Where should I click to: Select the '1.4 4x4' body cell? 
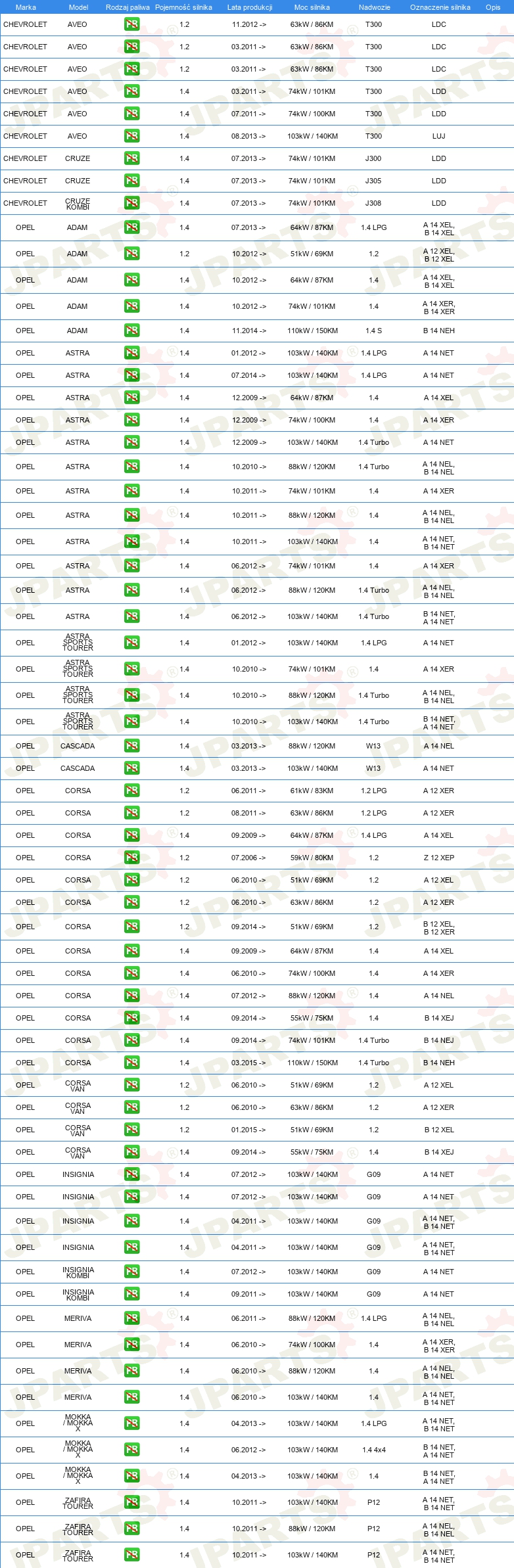[373, 1450]
